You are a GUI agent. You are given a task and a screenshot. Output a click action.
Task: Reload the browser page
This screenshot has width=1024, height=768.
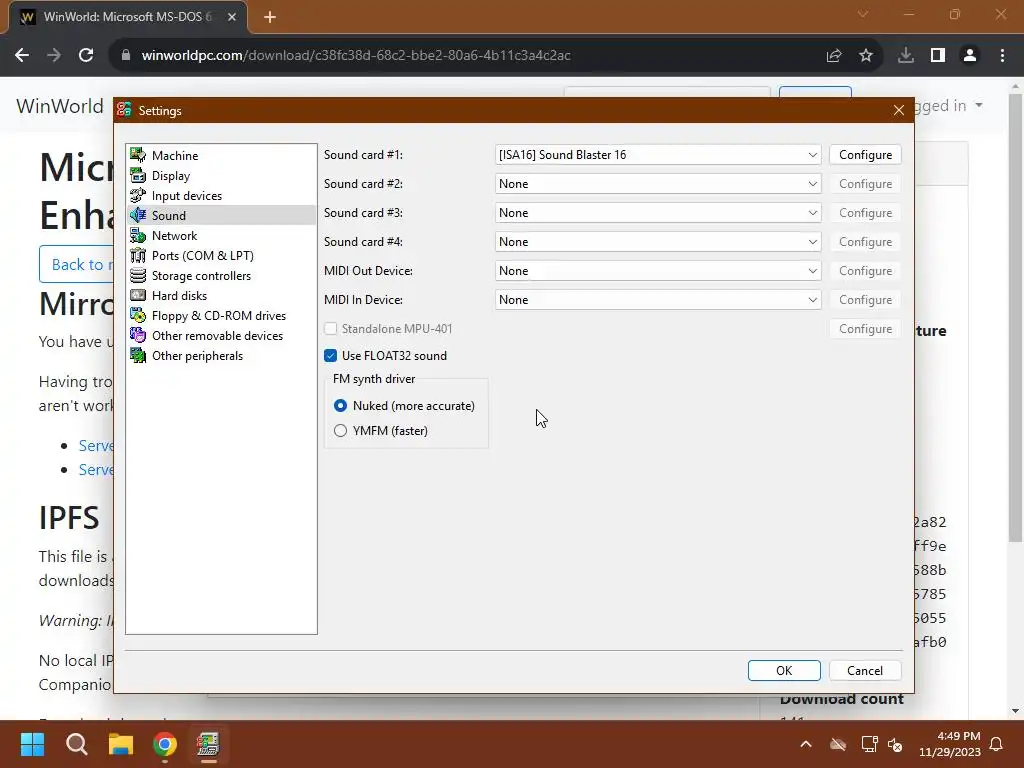tap(86, 56)
